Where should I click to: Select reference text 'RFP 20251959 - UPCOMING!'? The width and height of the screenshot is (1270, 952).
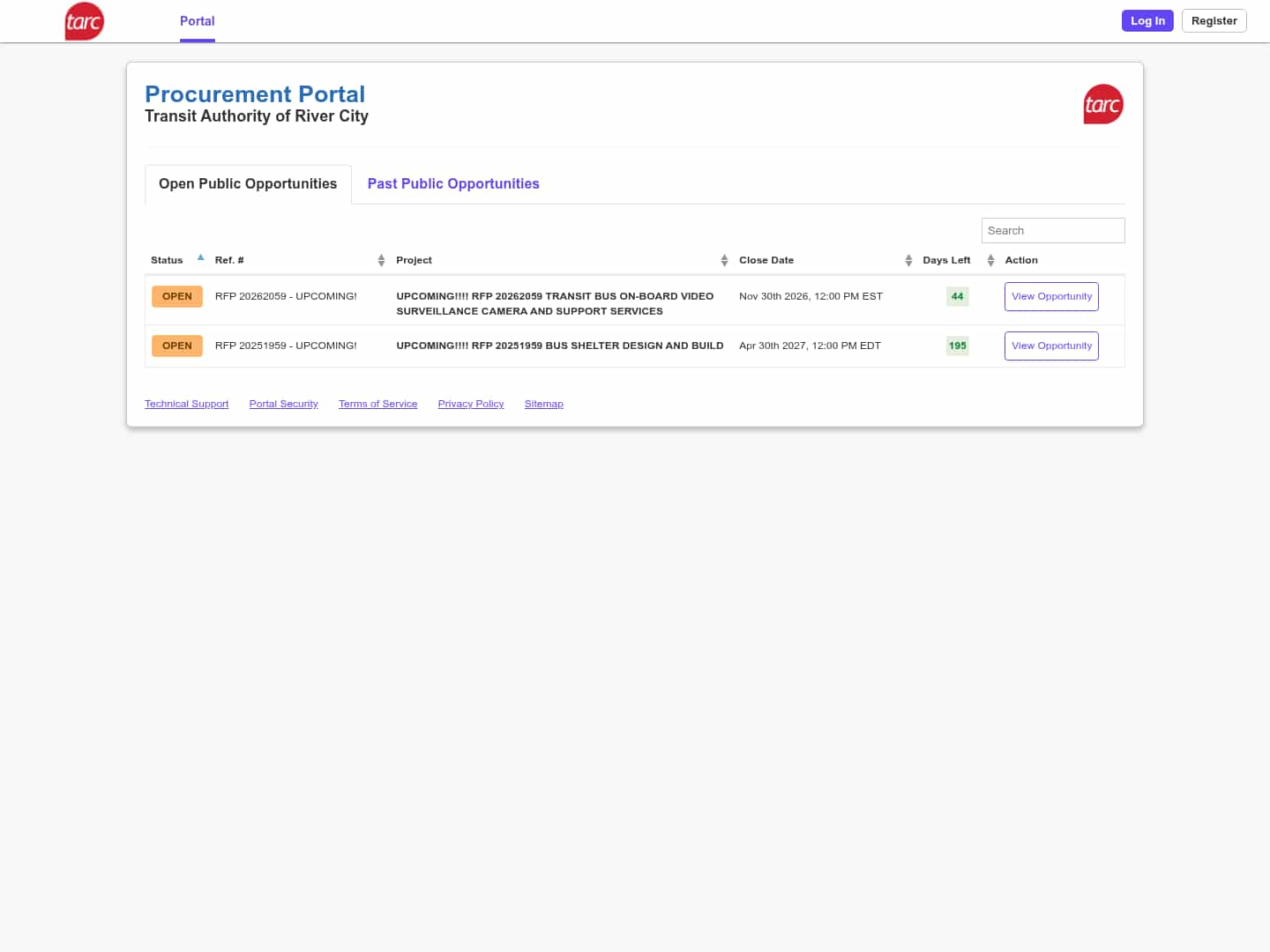pos(286,346)
